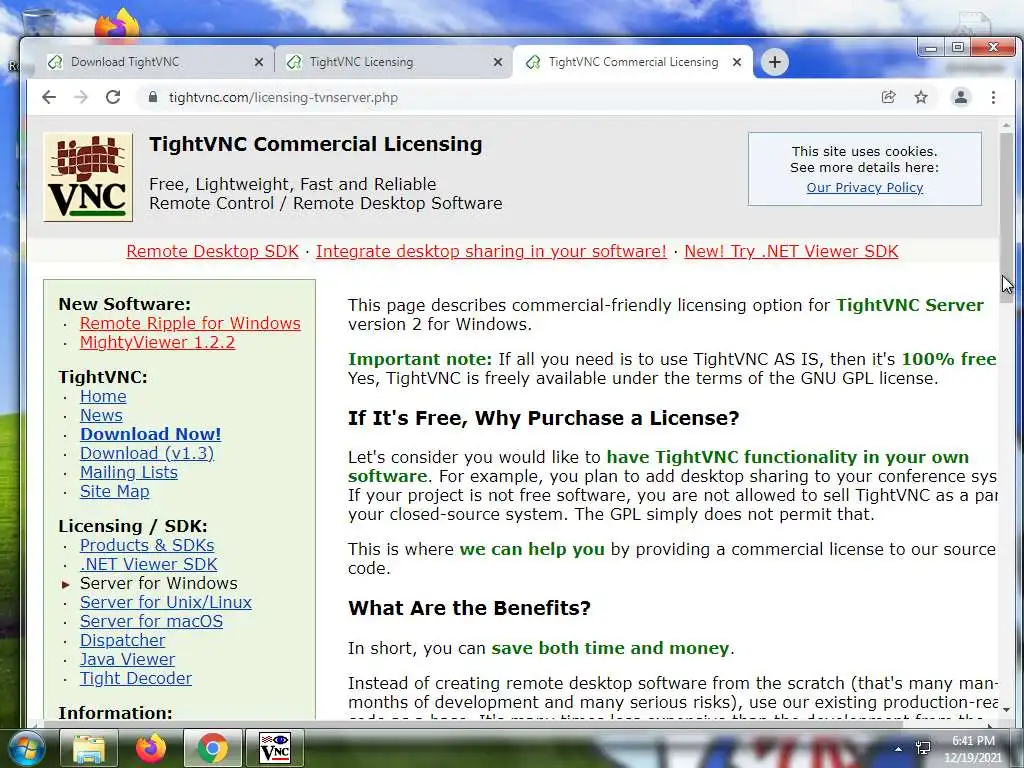The height and width of the screenshot is (768, 1024).
Task: Open the Chrome three-dot menu
Action: pos(993,97)
